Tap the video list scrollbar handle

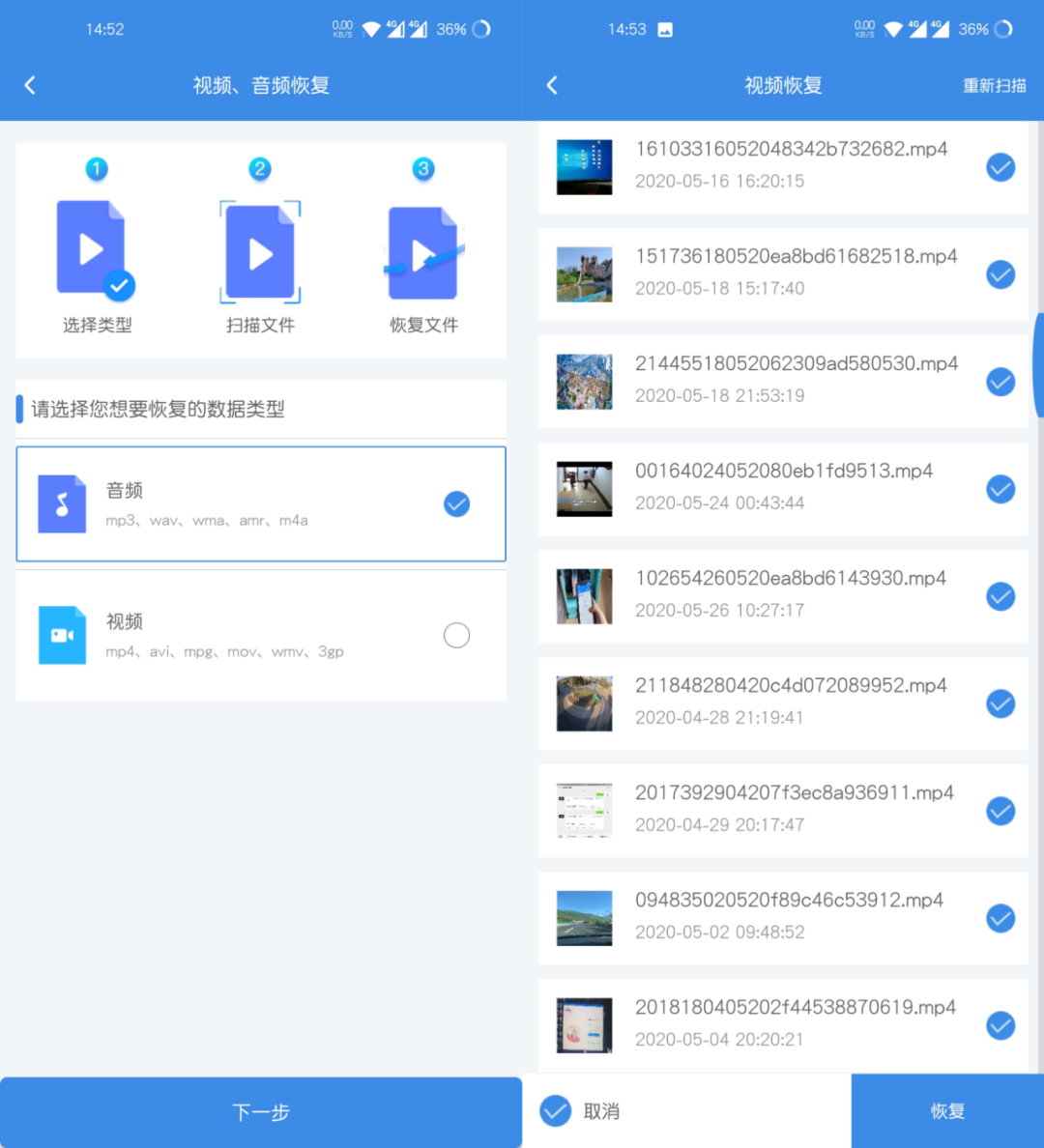click(1039, 364)
